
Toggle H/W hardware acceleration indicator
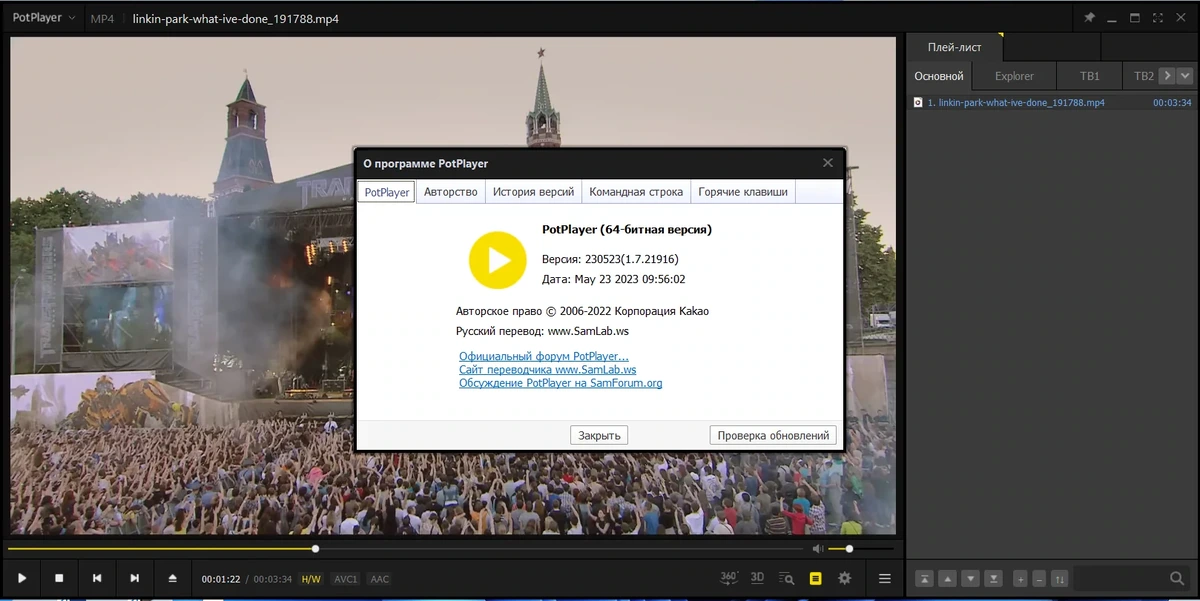[311, 579]
